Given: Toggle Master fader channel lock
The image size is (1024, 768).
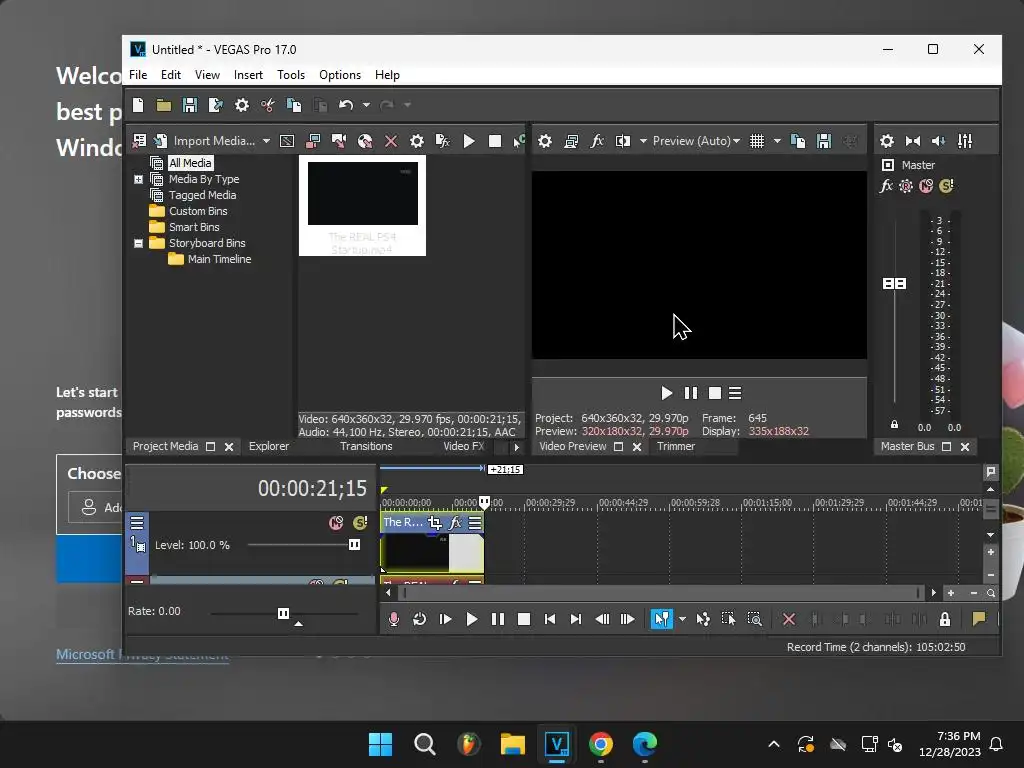Looking at the screenshot, I should tap(895, 424).
